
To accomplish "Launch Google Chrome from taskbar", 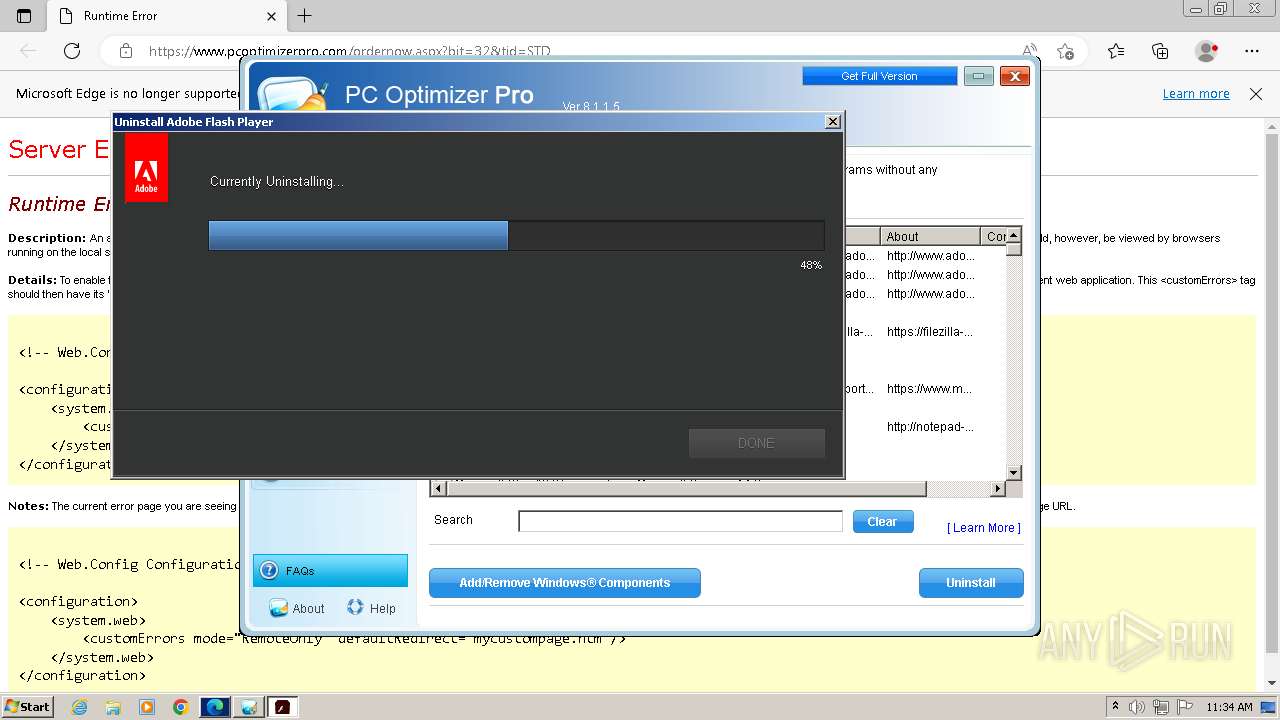I will click(x=181, y=707).
